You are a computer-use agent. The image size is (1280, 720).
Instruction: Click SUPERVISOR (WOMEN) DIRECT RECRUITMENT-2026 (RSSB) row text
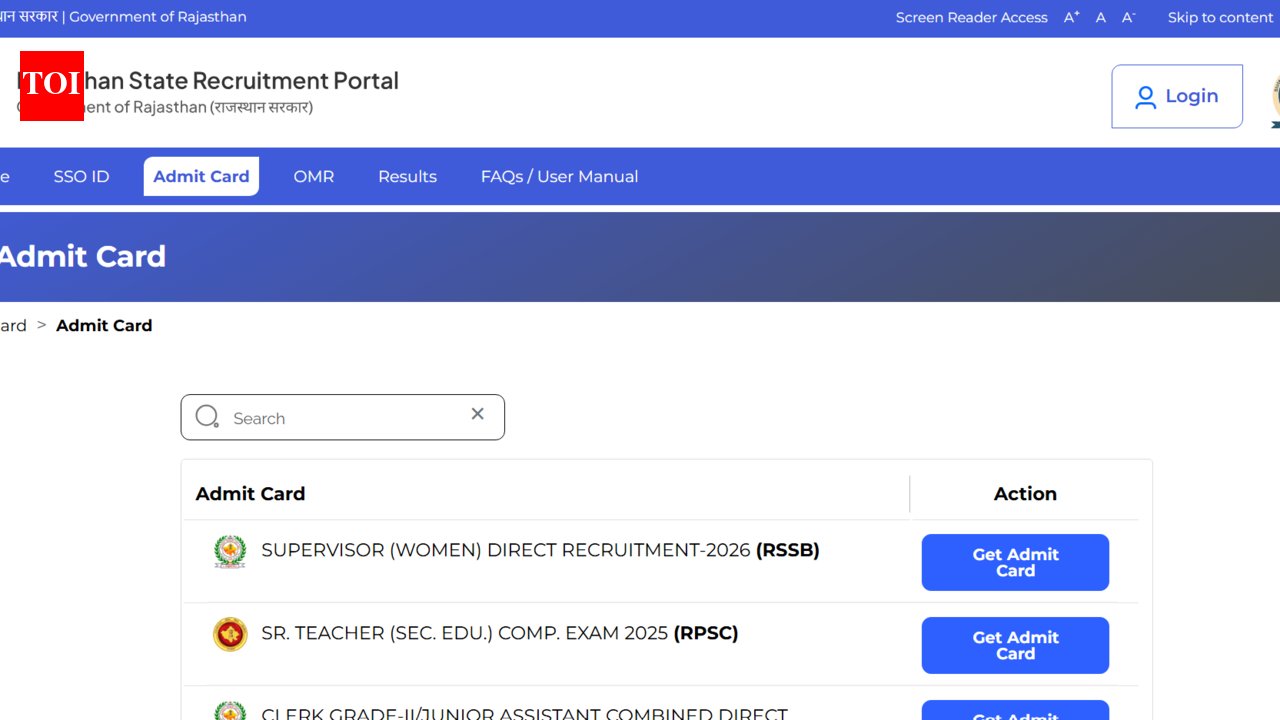pyautogui.click(x=540, y=550)
